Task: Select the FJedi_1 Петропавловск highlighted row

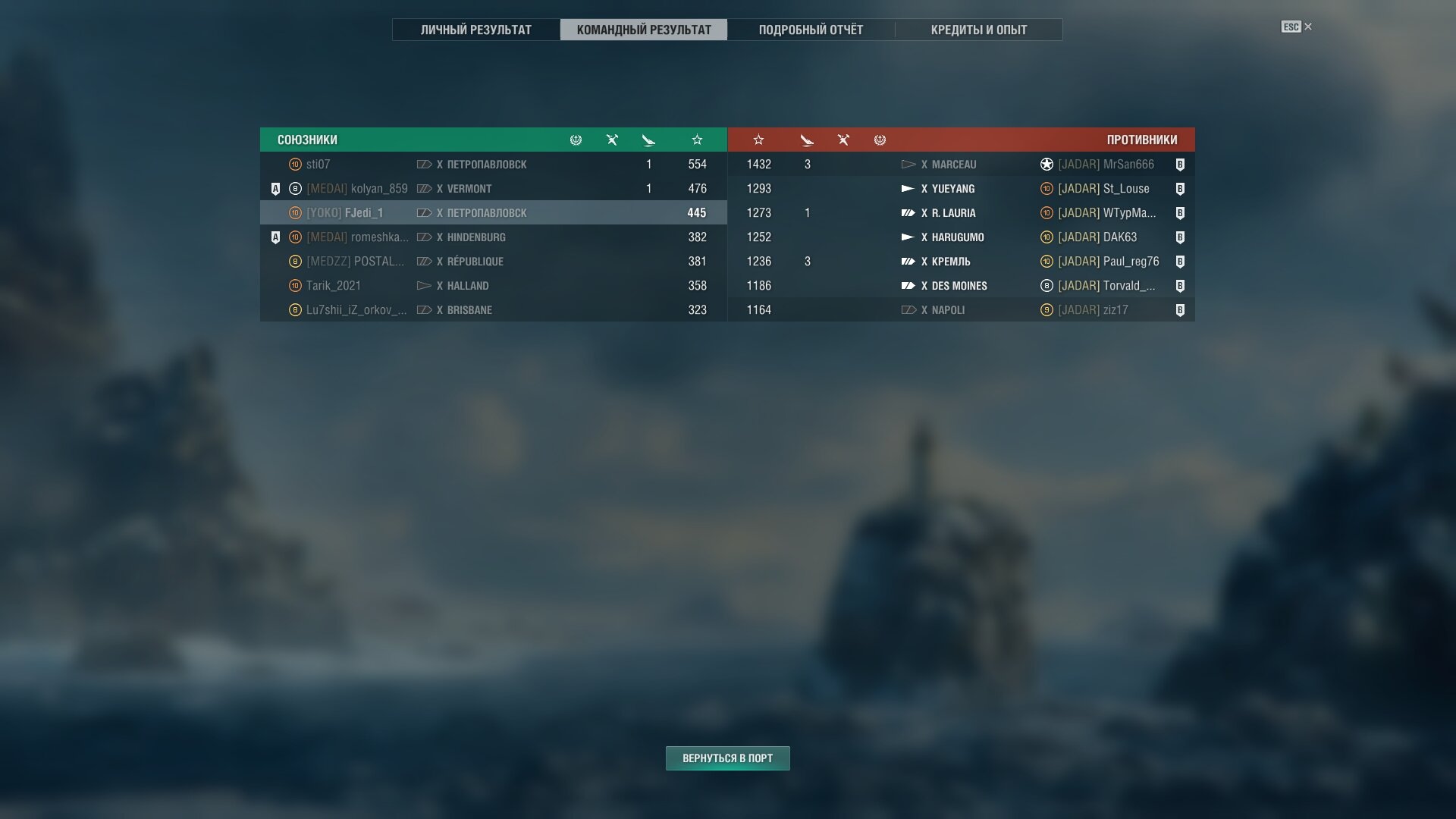Action: click(x=494, y=213)
